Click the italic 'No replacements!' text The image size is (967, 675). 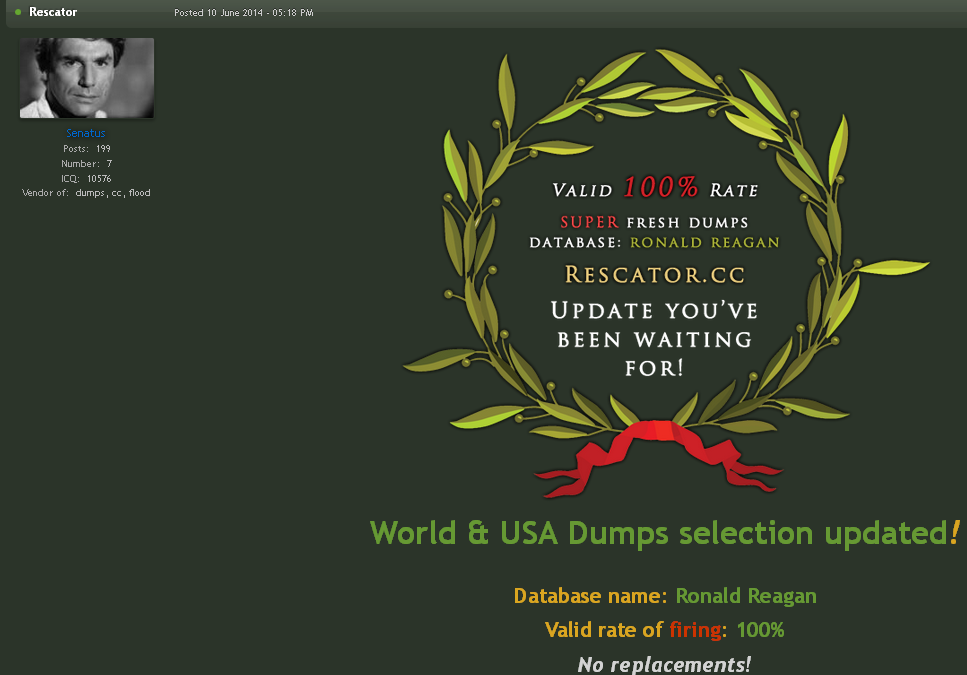664,664
